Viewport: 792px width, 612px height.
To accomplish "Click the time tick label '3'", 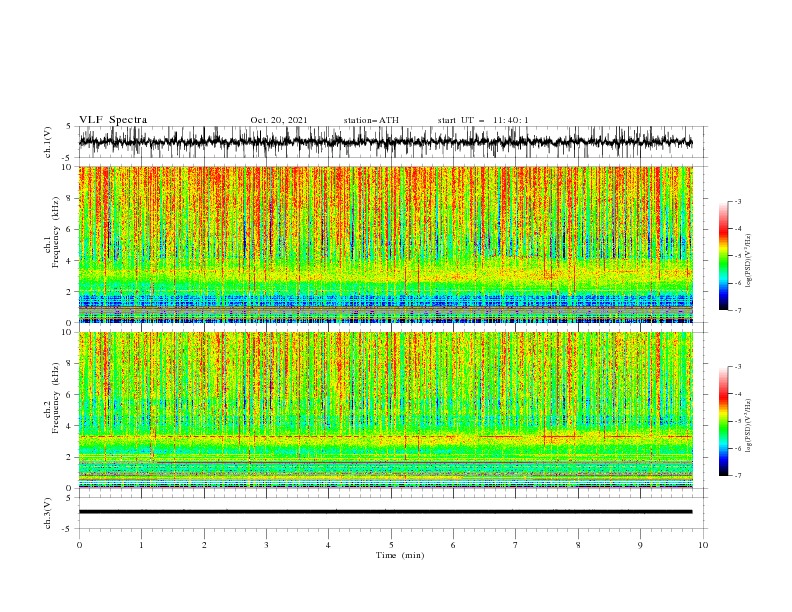I will (266, 545).
